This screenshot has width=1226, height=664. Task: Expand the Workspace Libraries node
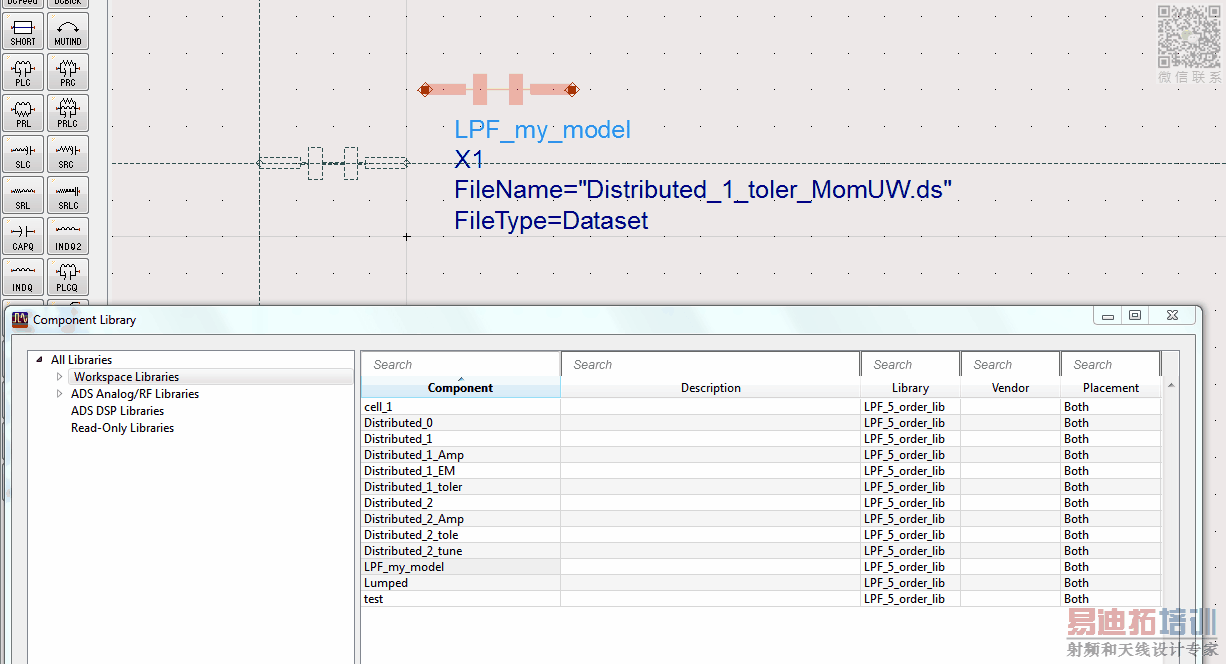click(x=59, y=377)
